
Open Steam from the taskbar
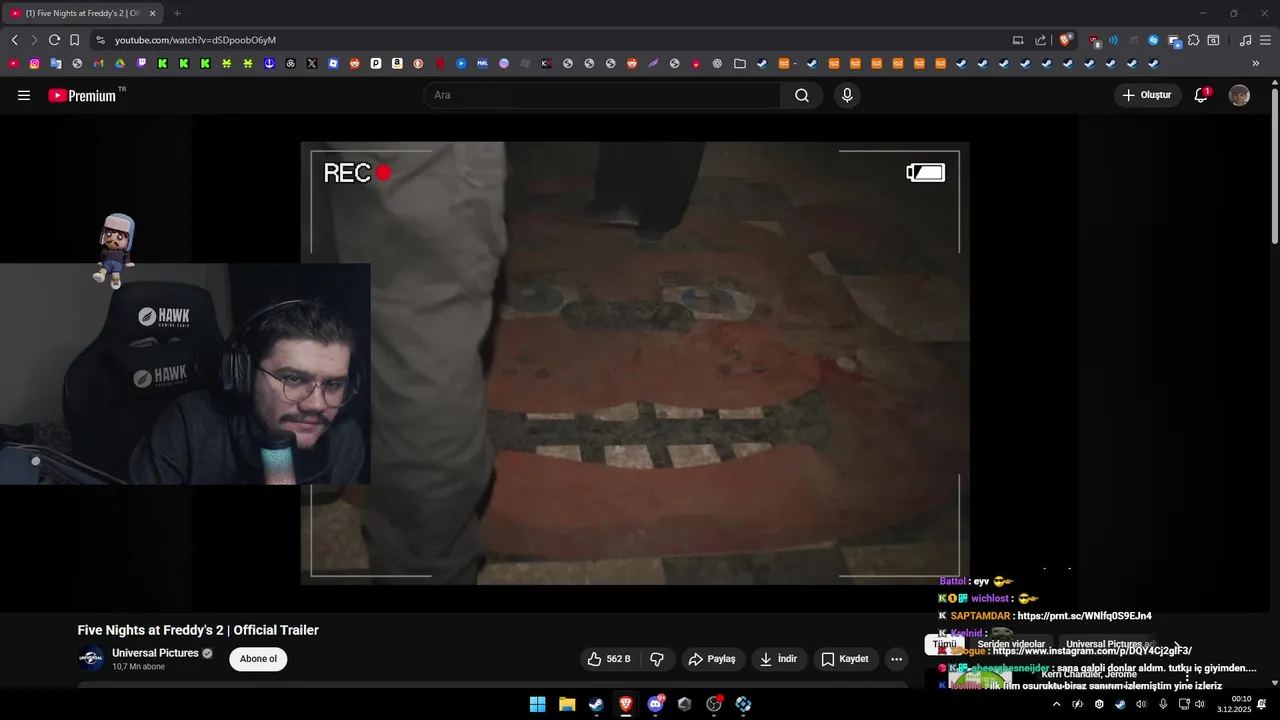596,704
